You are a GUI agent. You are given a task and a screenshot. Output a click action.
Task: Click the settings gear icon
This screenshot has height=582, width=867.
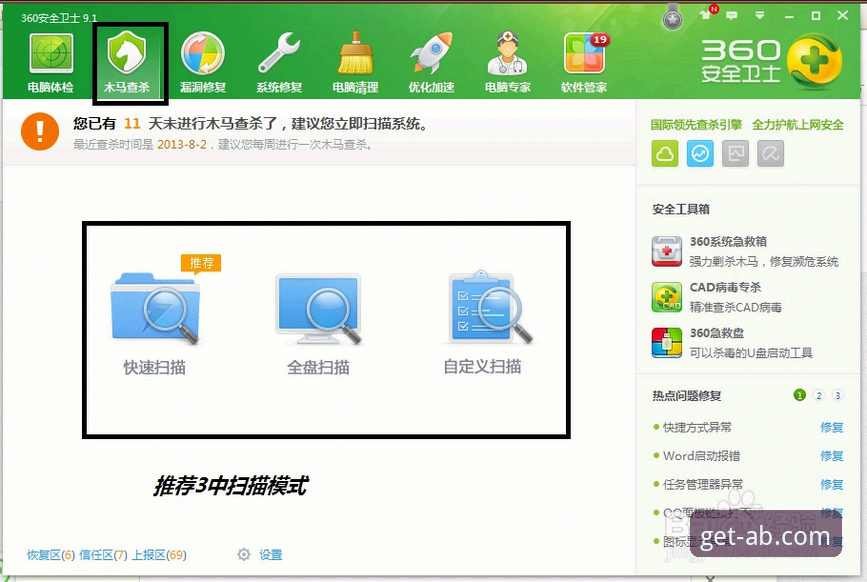tap(244, 554)
